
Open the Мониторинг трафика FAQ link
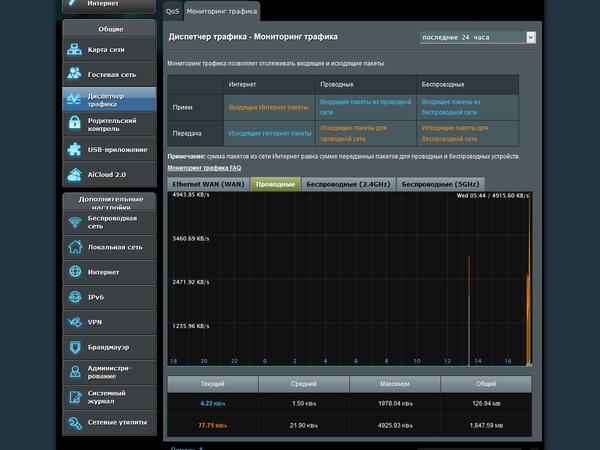(204, 168)
